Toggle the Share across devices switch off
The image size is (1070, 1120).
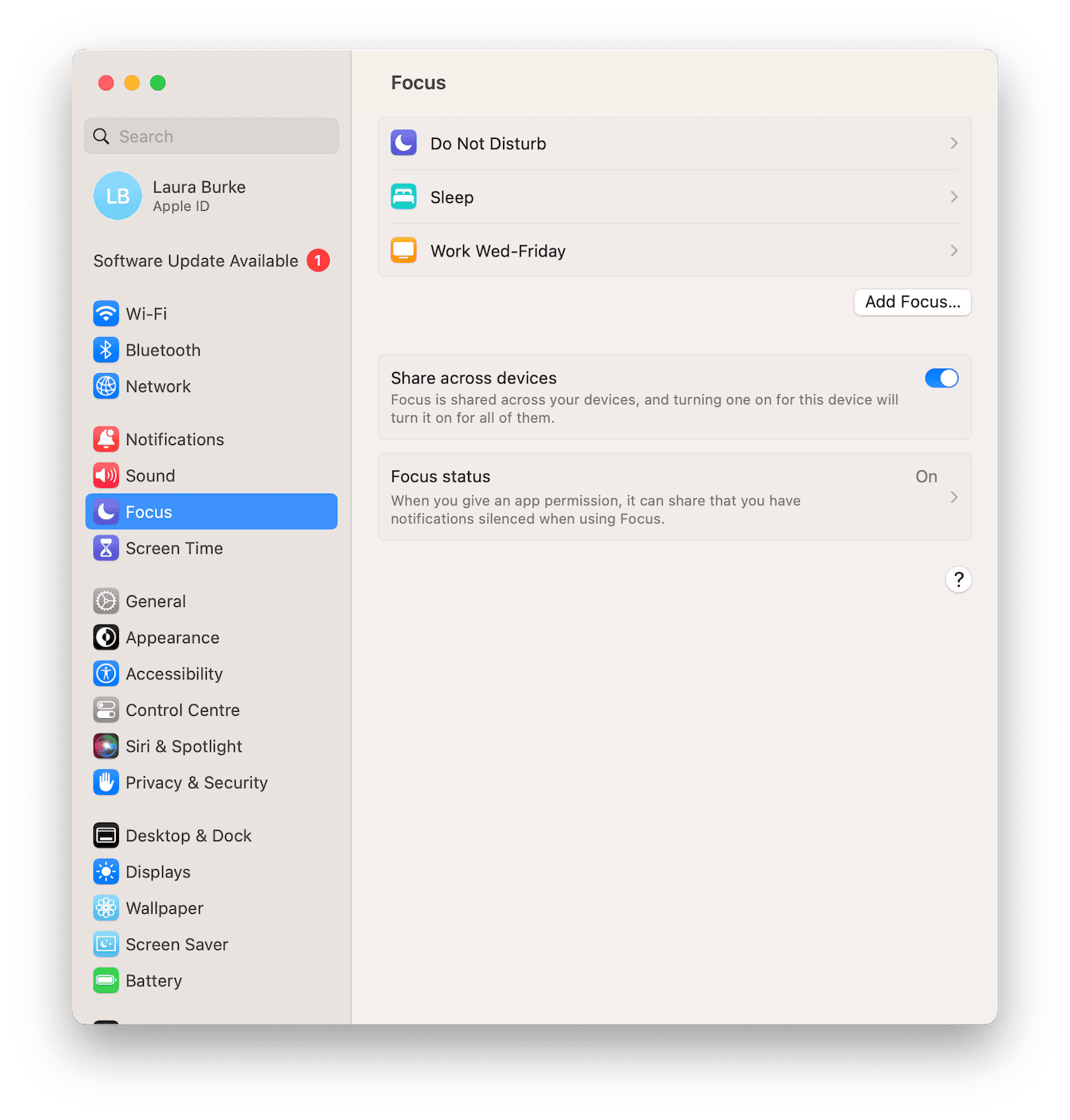coord(941,378)
